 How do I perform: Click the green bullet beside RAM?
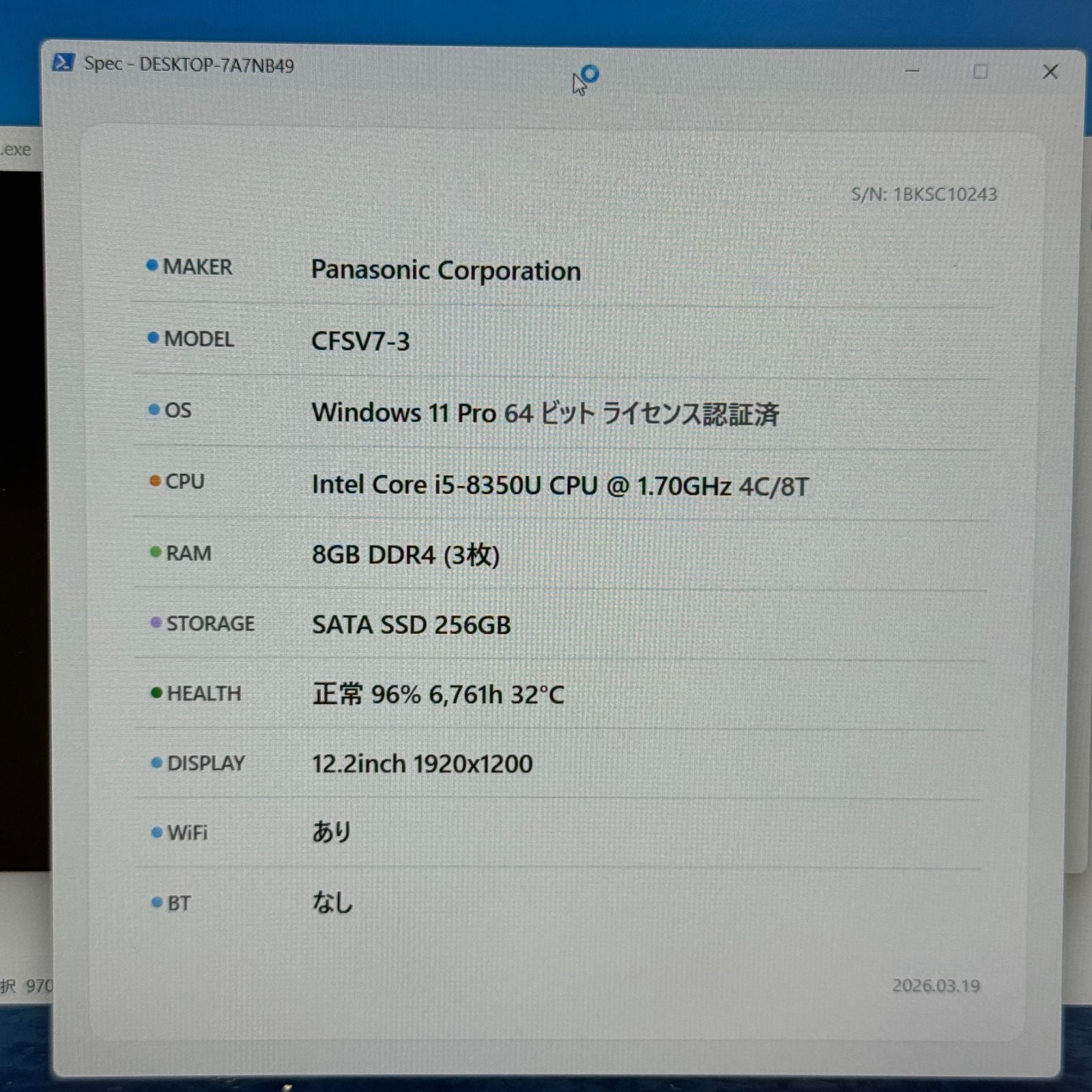(x=156, y=551)
